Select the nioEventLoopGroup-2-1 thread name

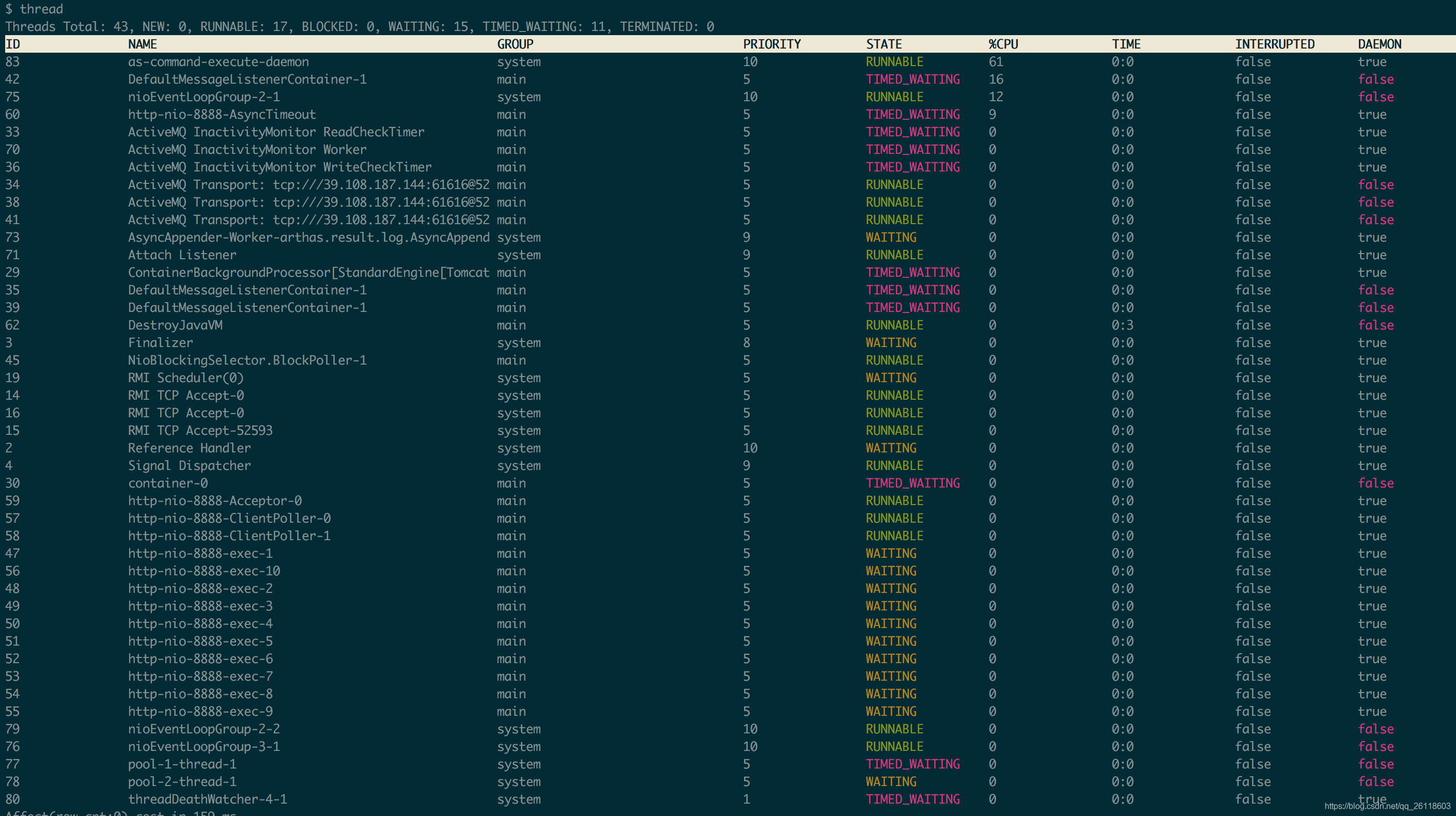point(204,97)
